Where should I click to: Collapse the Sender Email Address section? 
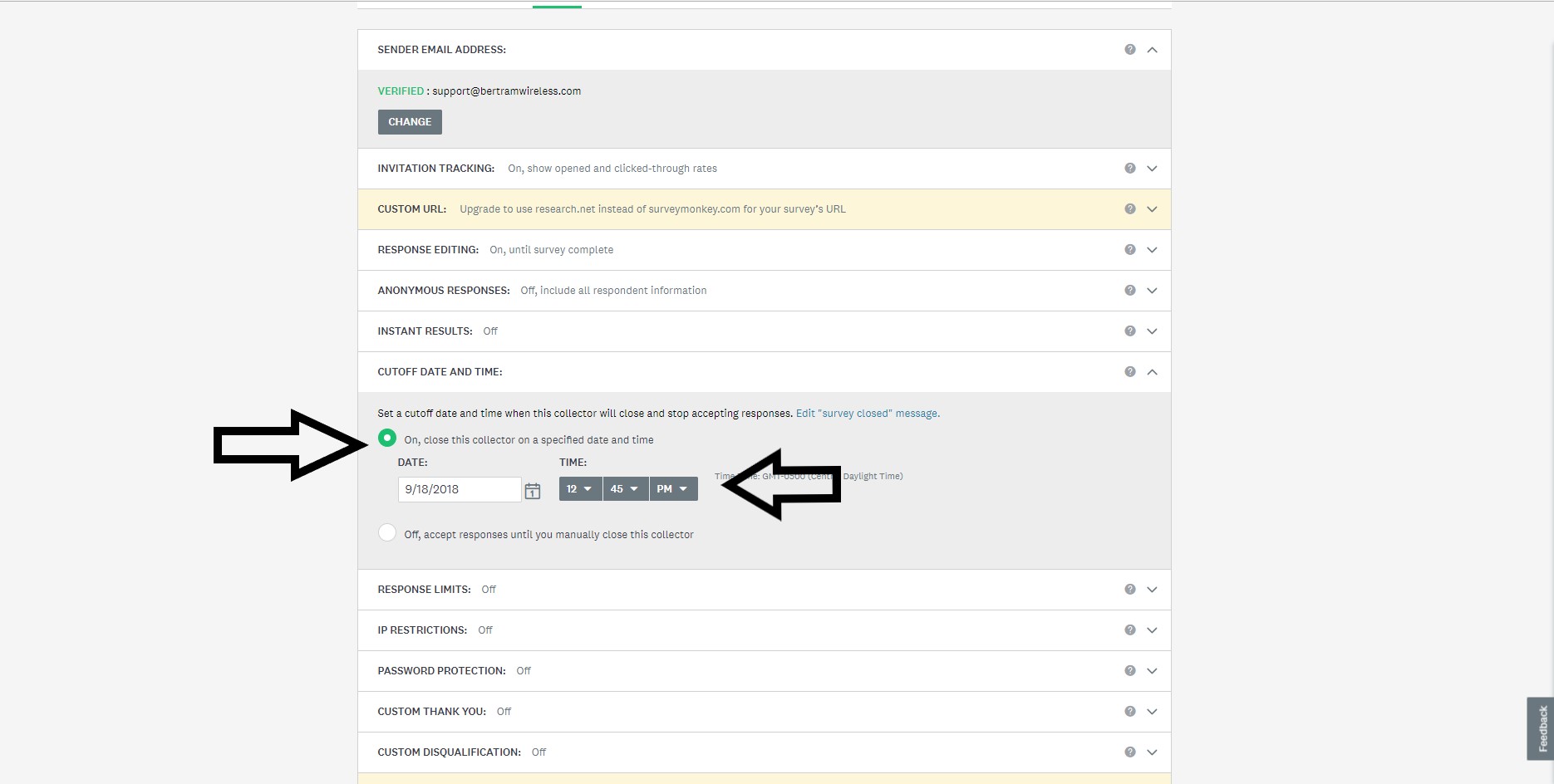click(x=1152, y=50)
